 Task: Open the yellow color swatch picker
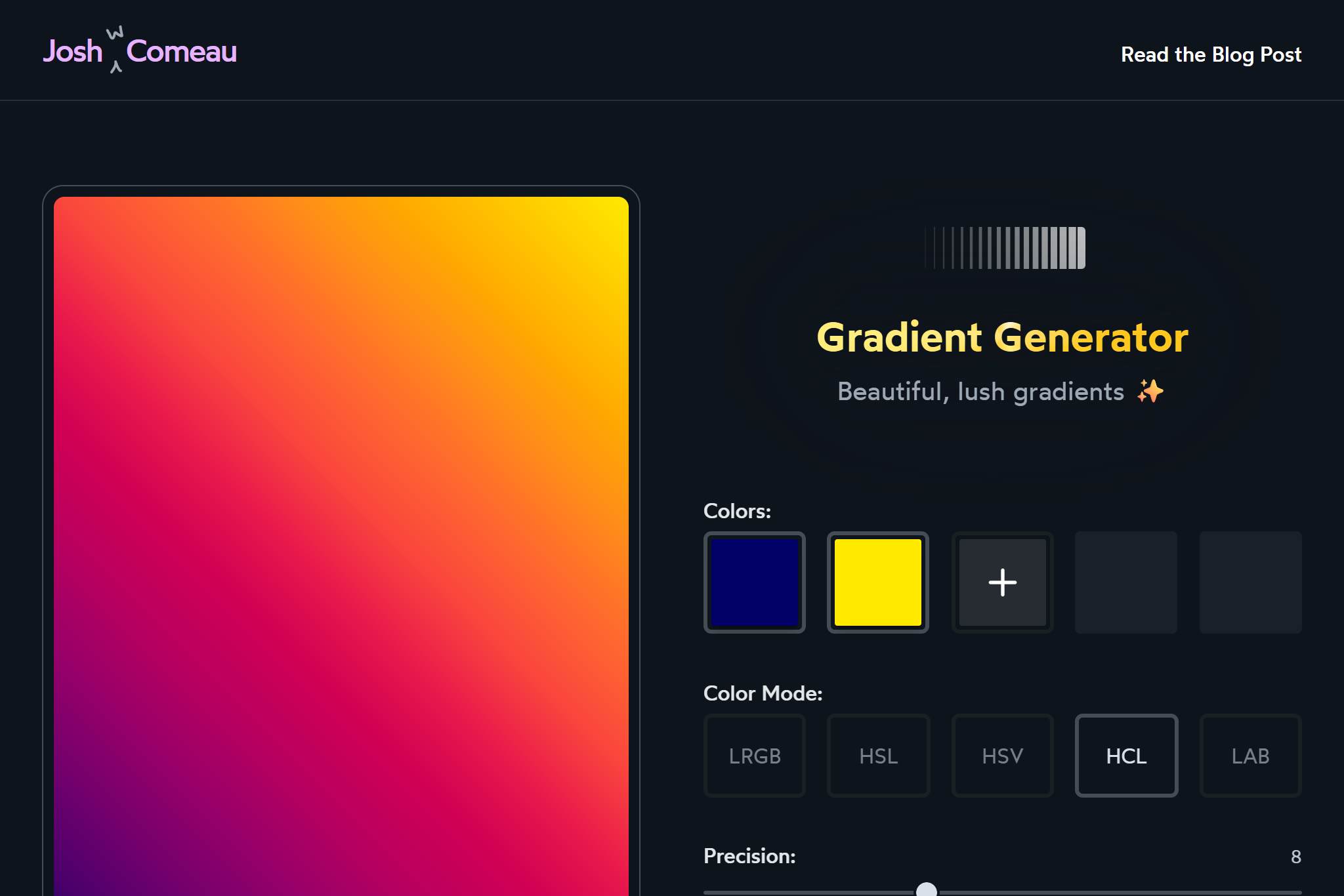[x=878, y=582]
